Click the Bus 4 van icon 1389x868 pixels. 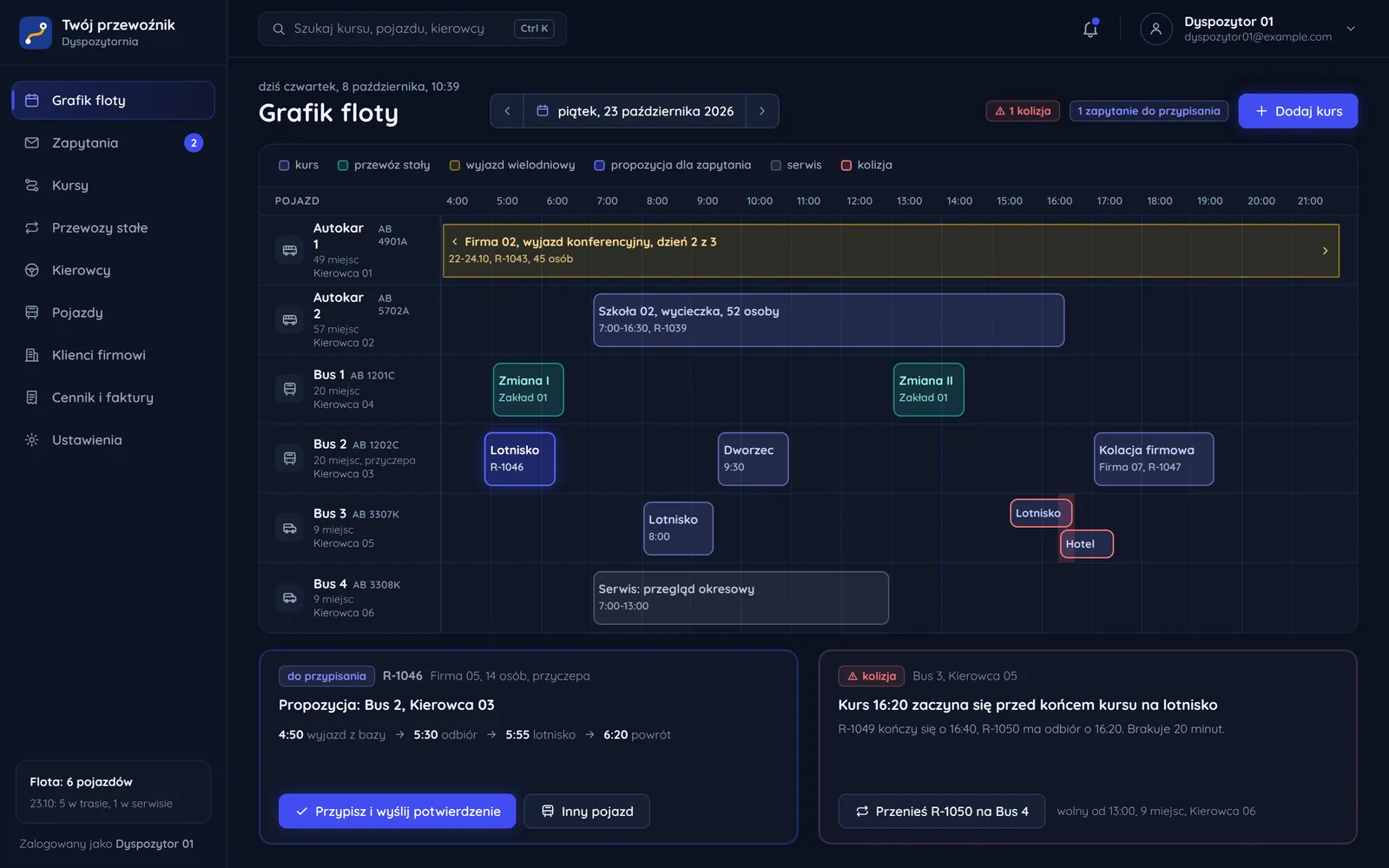(290, 598)
